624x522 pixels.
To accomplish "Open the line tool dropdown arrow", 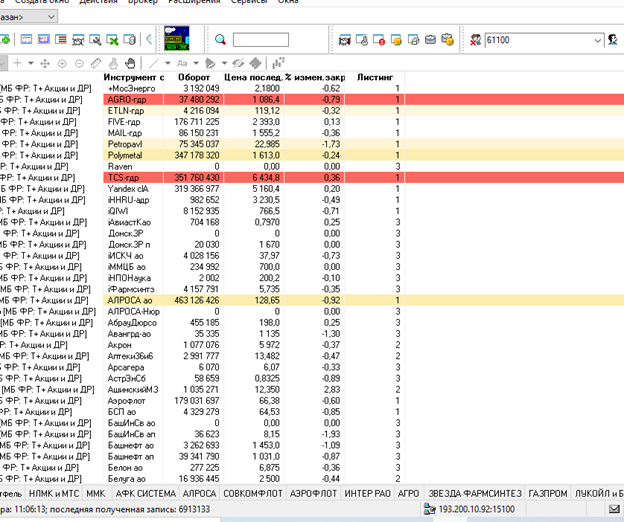I will (x=168, y=63).
